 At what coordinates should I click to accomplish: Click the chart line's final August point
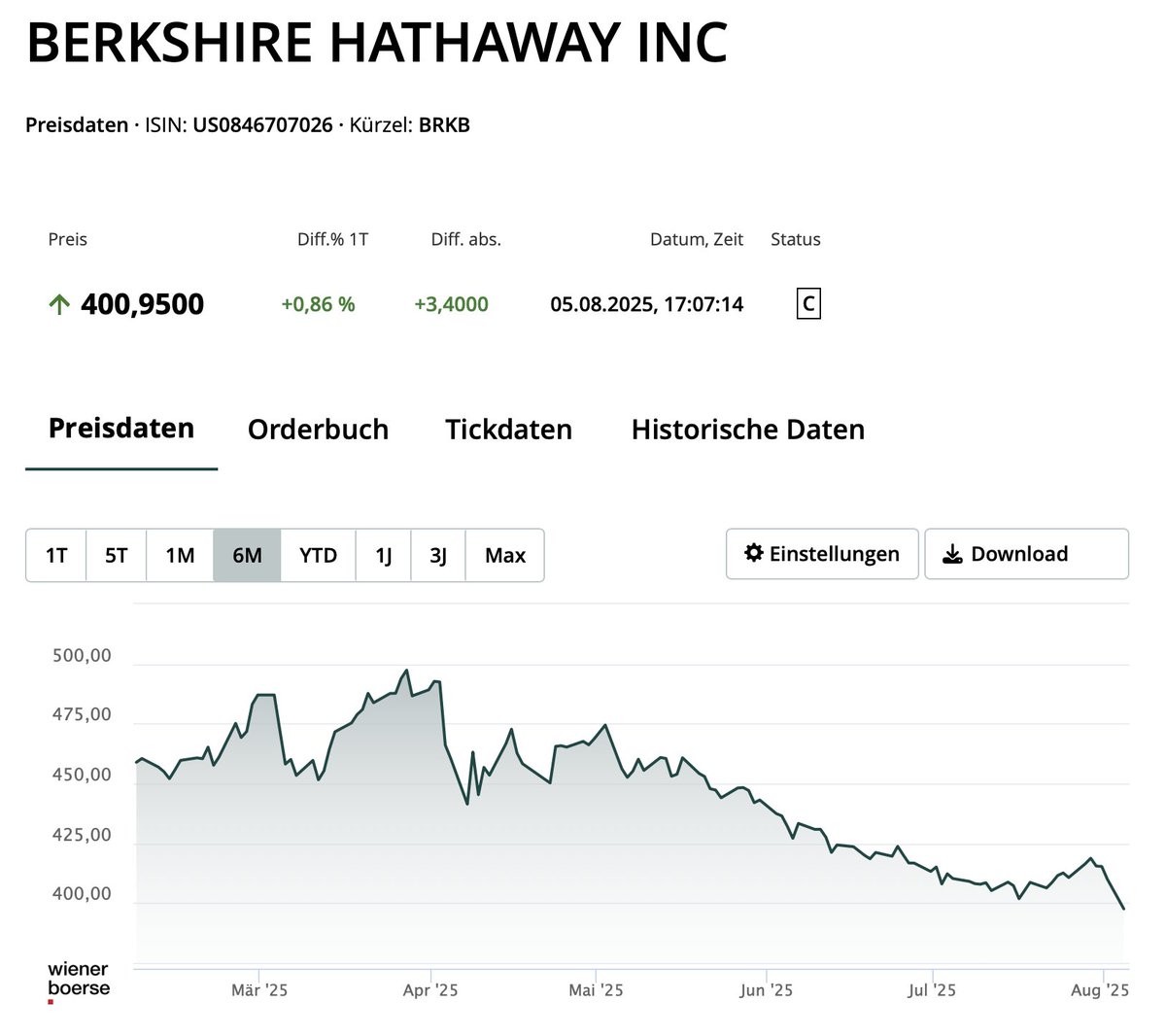coord(1124,909)
